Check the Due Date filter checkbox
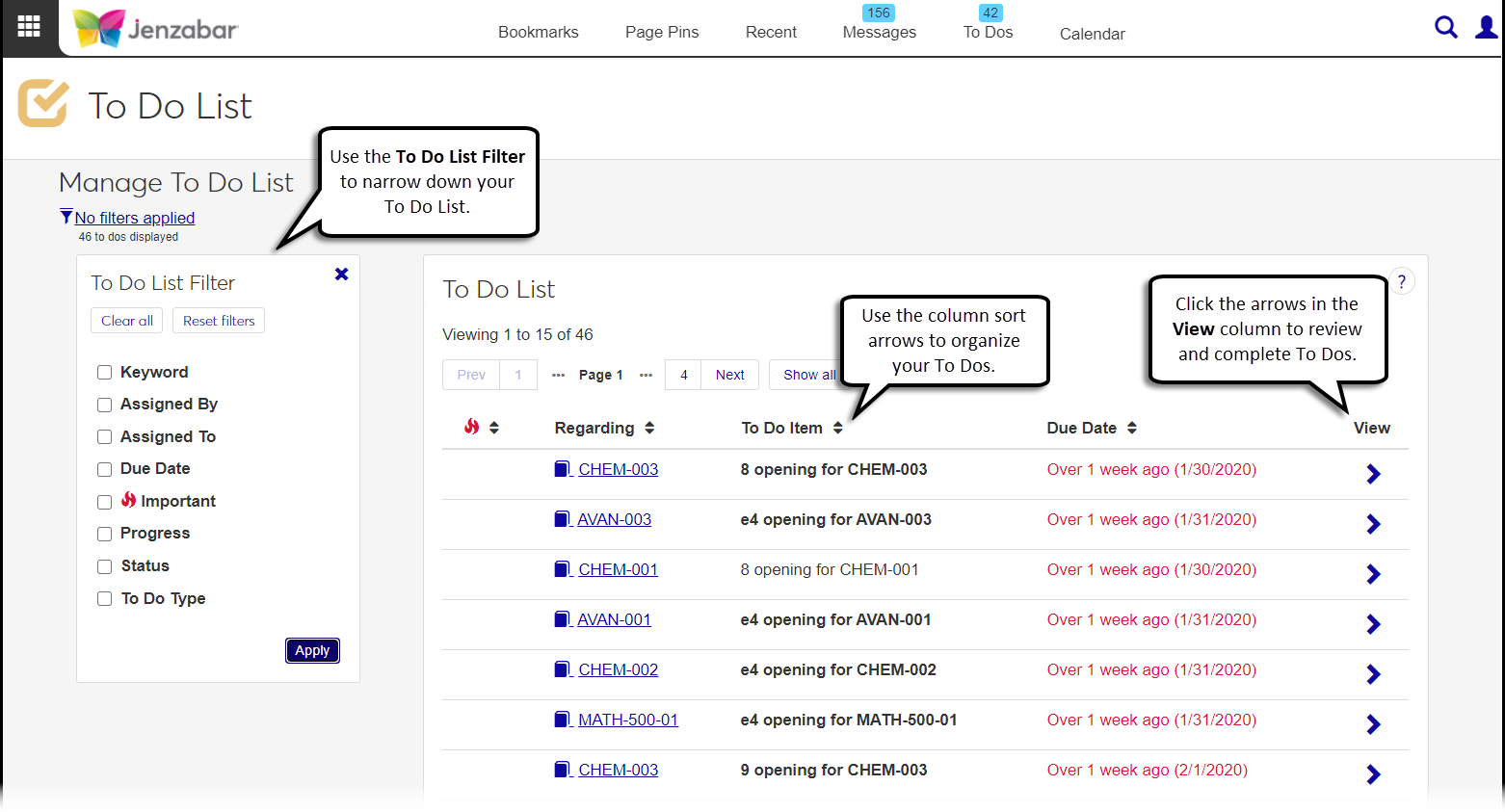Viewport: 1505px width, 812px height. click(105, 470)
